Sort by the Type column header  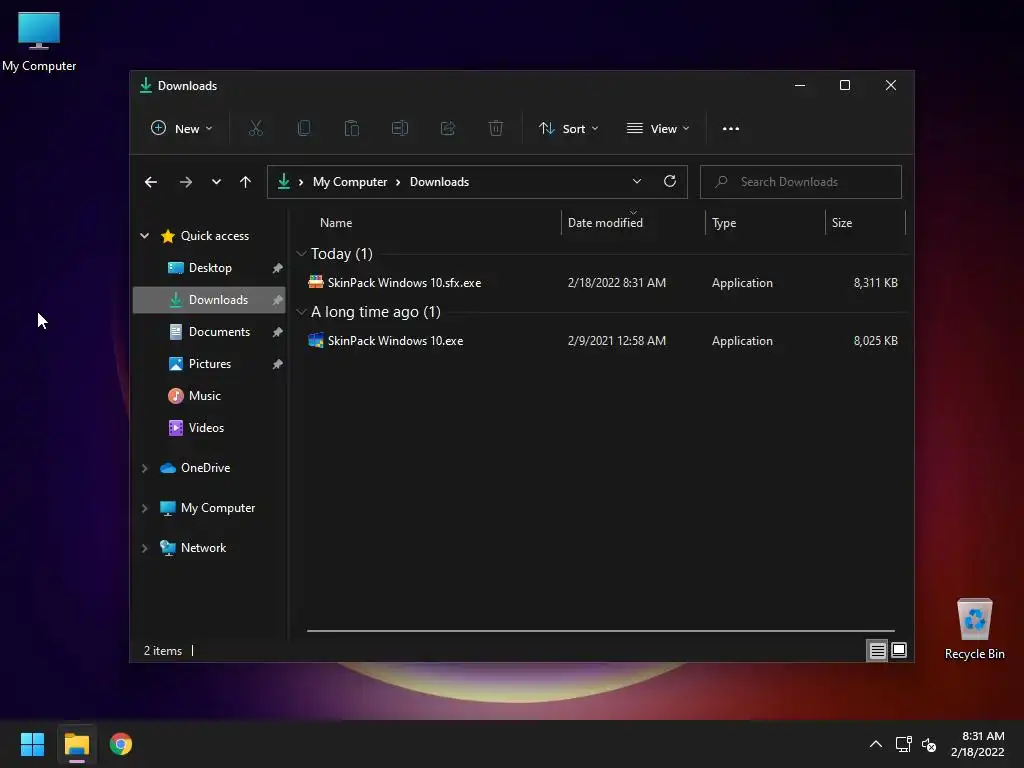[x=765, y=223]
